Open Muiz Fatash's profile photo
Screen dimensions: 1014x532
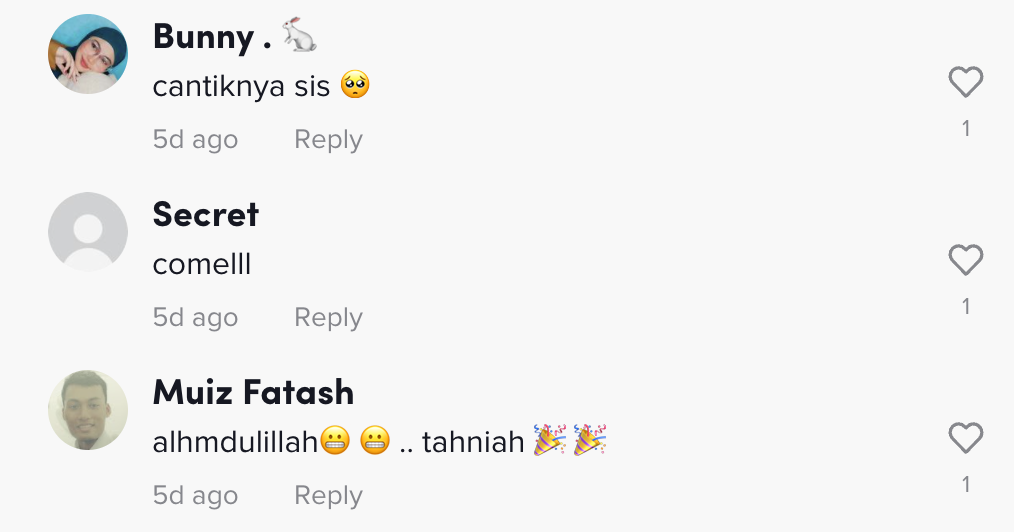pyautogui.click(x=88, y=410)
